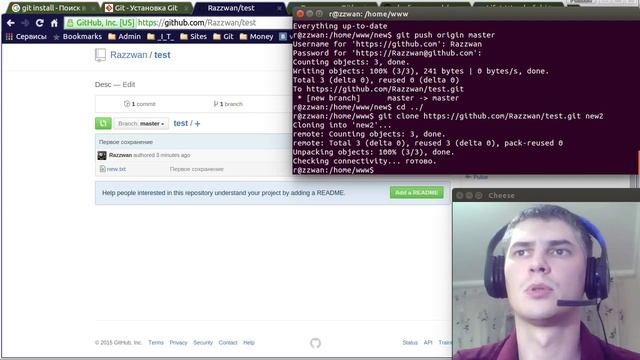
Task: Click the browser forward arrow
Action: (25, 23)
